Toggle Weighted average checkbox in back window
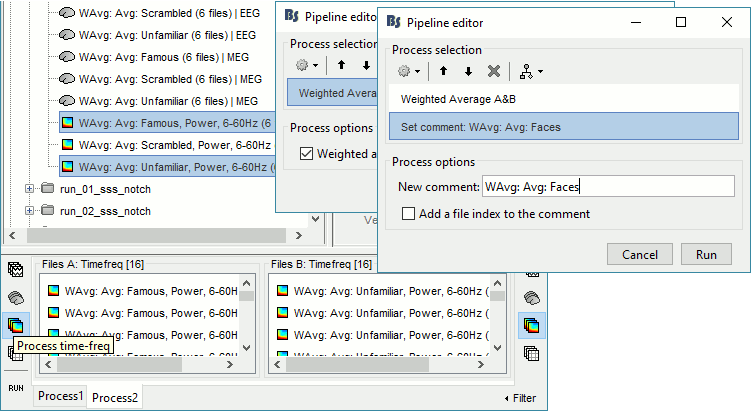Image resolution: width=752 pixels, height=411 pixels. click(x=306, y=154)
